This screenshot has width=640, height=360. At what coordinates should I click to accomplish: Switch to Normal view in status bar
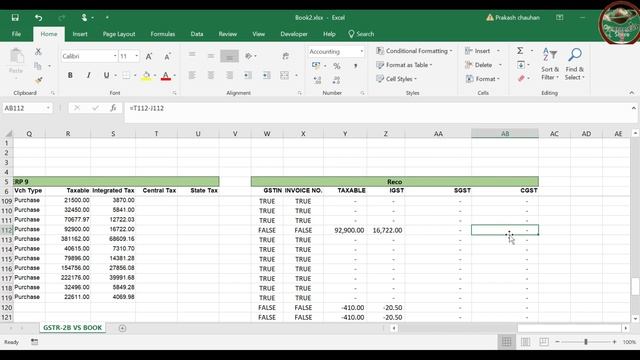point(507,342)
